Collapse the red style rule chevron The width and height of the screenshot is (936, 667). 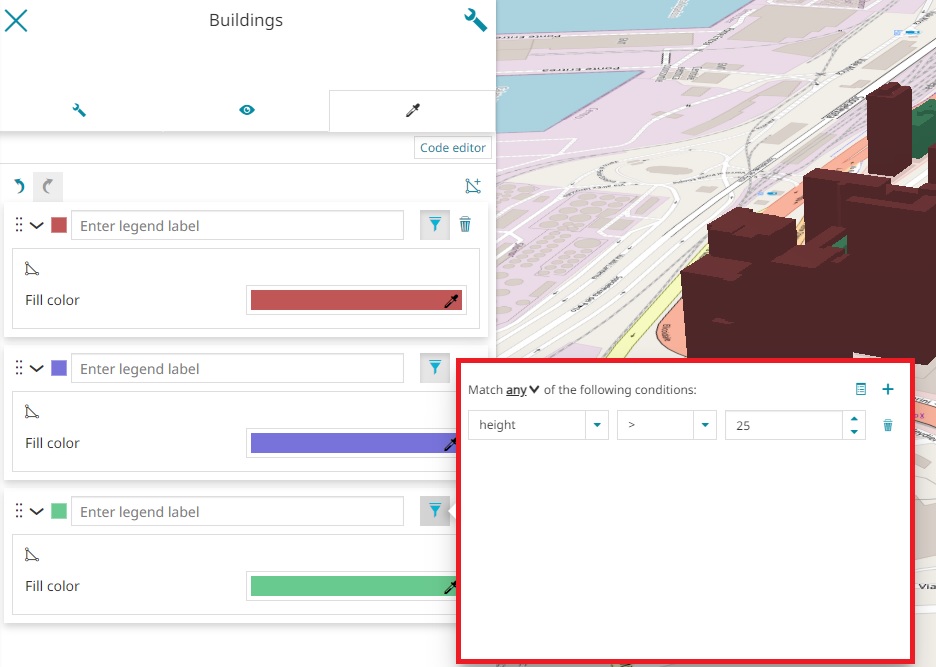(x=37, y=225)
